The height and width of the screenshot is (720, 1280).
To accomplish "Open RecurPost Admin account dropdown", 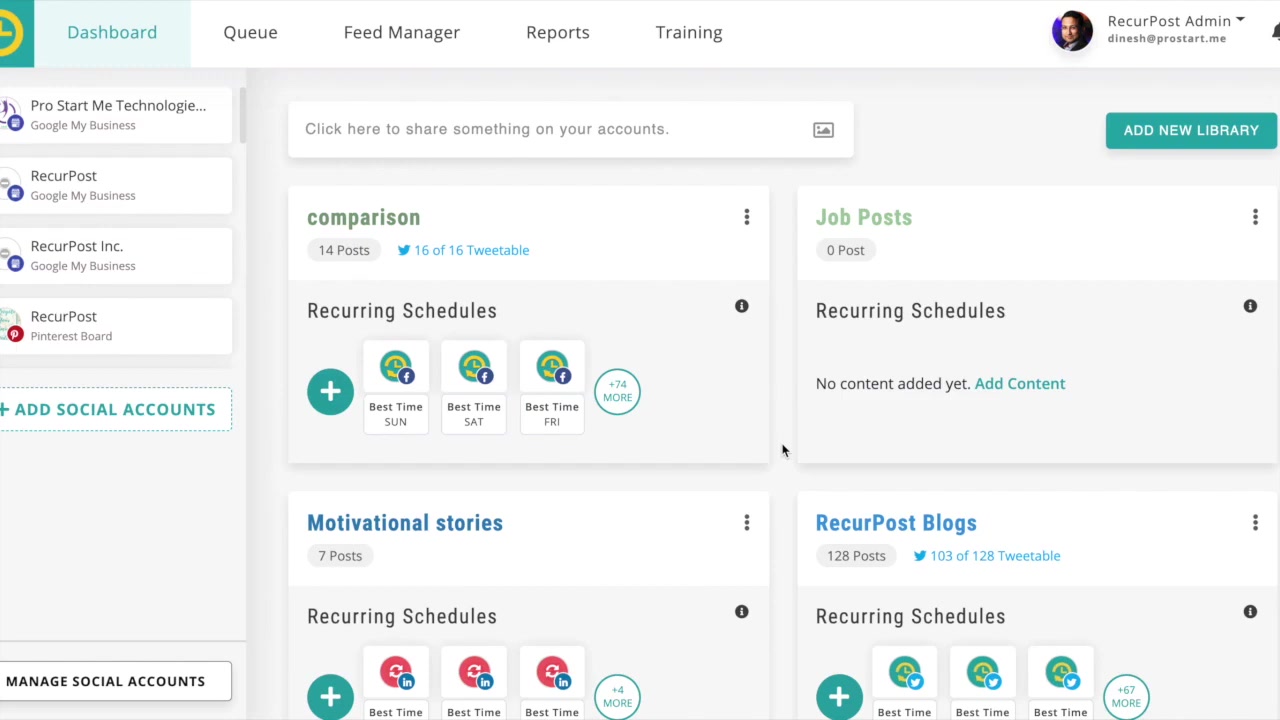I will coord(1176,21).
